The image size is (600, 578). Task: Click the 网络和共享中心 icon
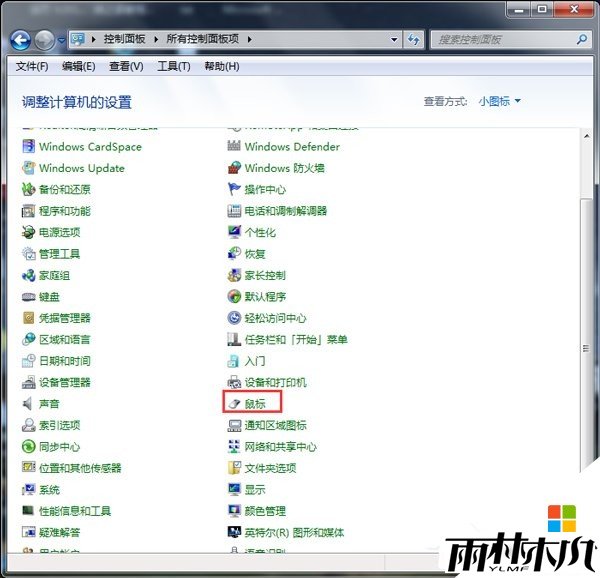(x=280, y=447)
